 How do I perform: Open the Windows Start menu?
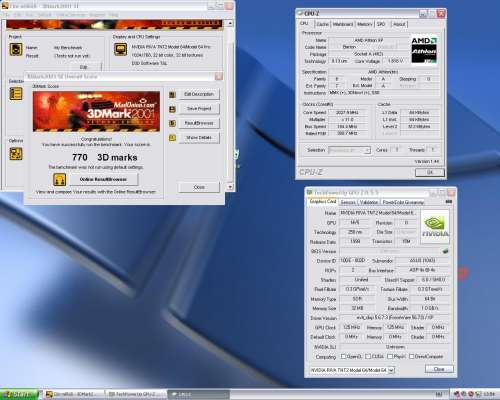(x=19, y=395)
